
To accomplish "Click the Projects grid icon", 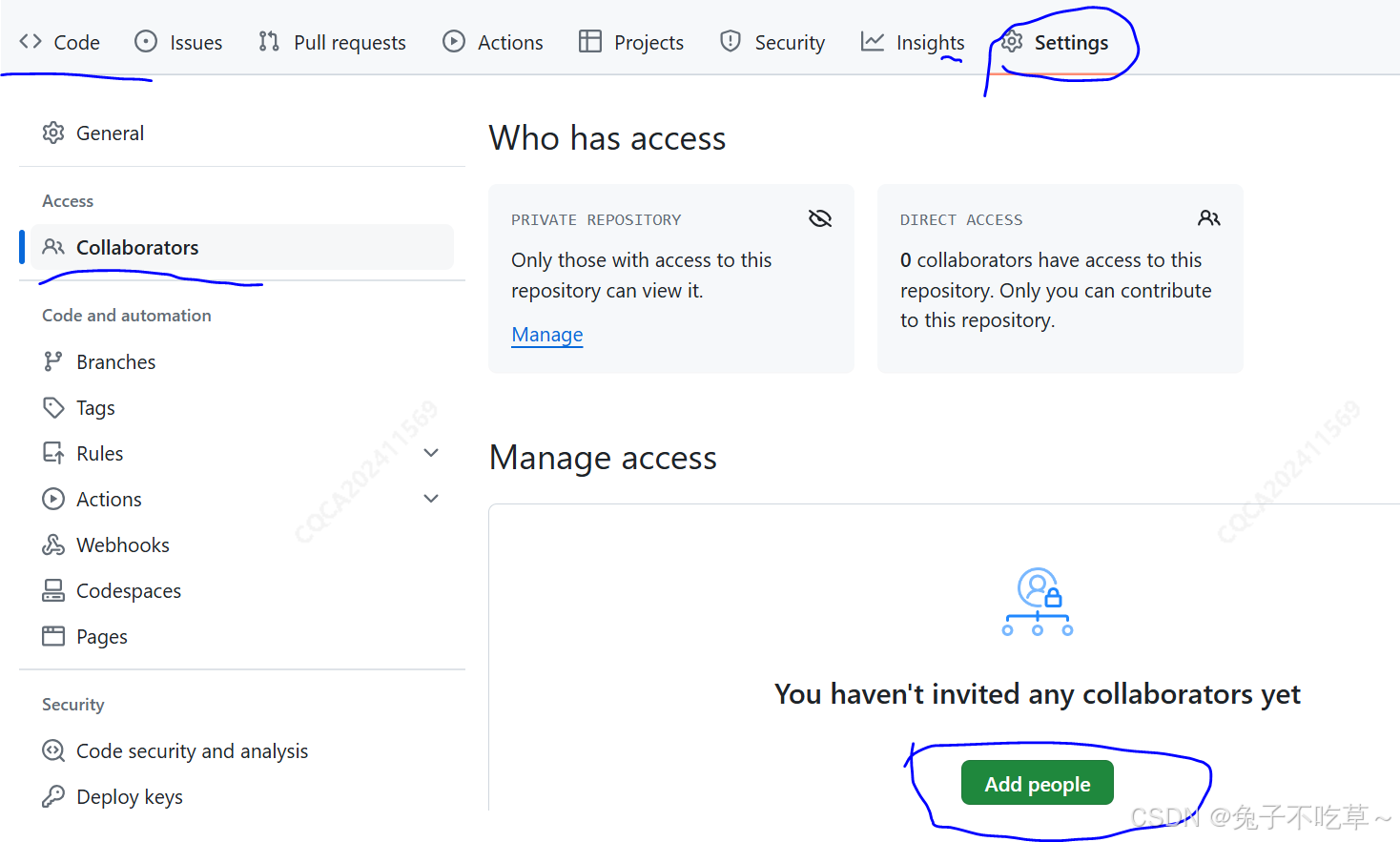I will tap(590, 41).
